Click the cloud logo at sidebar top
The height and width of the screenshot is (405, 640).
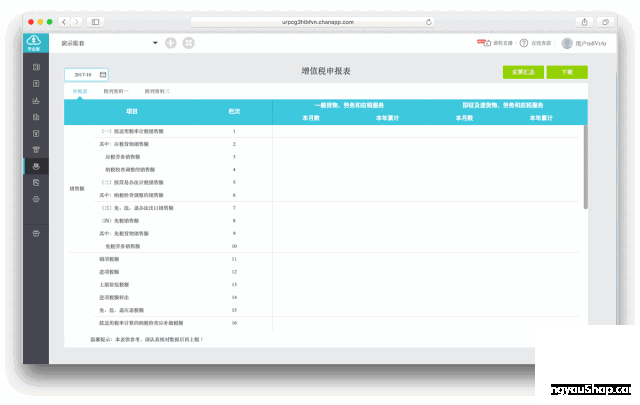(34, 42)
